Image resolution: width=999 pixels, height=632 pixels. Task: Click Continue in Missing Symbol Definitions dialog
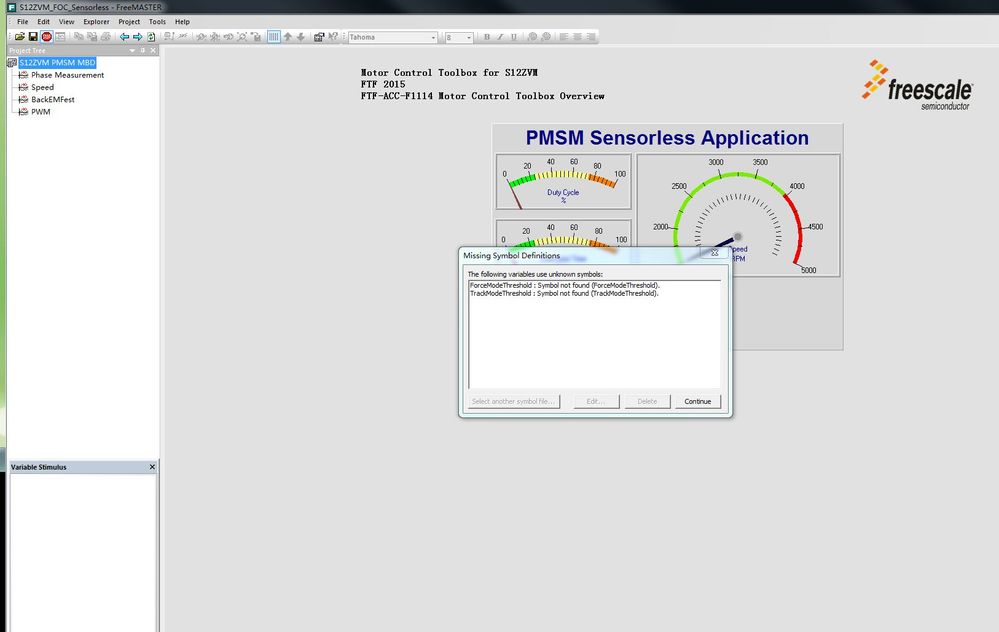698,401
